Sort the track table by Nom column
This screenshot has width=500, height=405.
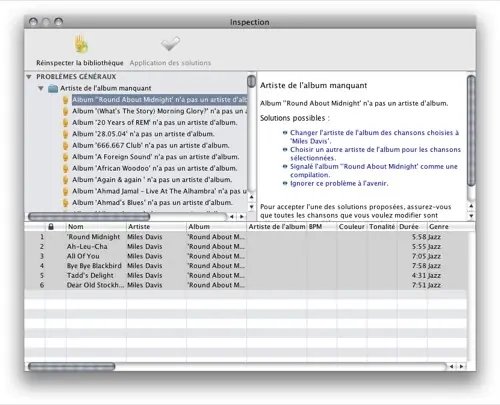(x=96, y=227)
